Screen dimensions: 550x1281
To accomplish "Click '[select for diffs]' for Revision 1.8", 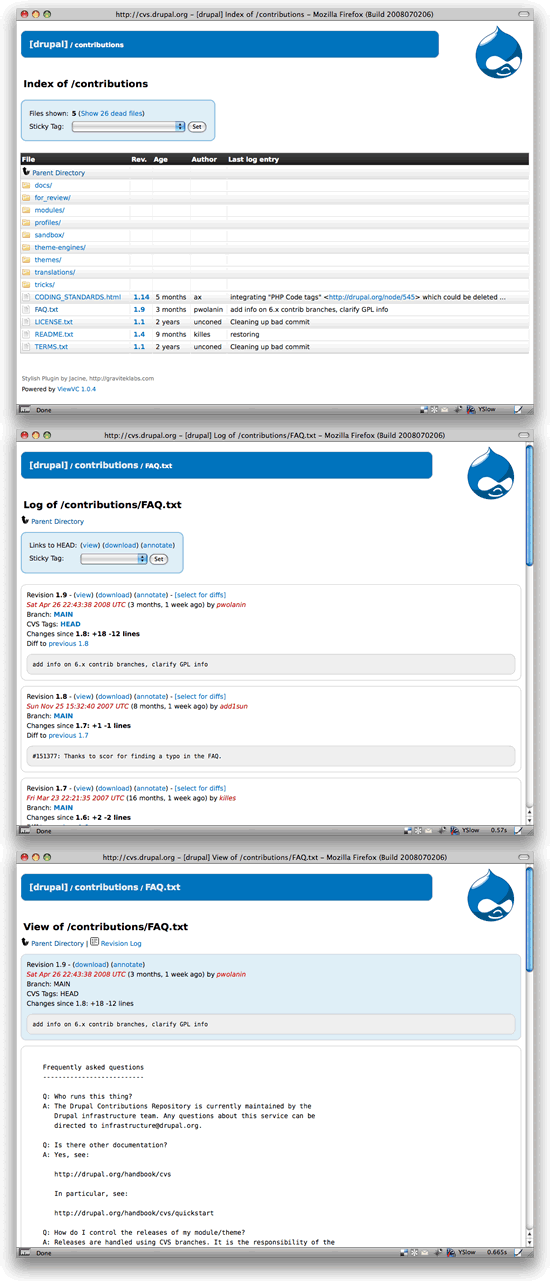I will (200, 696).
